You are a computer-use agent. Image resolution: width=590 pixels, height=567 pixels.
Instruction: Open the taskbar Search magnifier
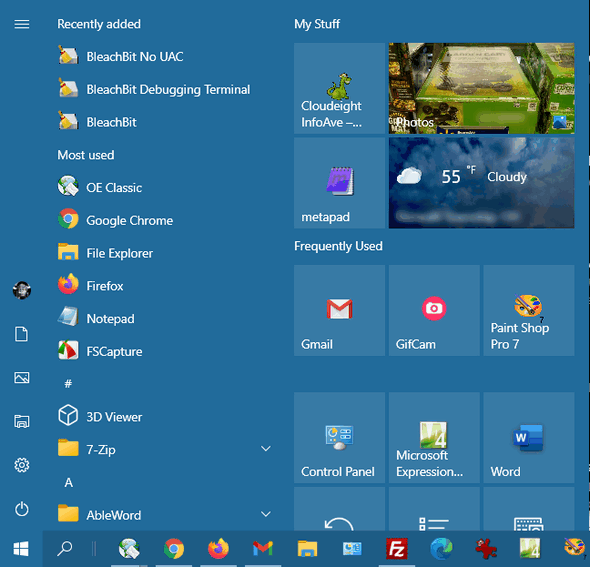65,549
